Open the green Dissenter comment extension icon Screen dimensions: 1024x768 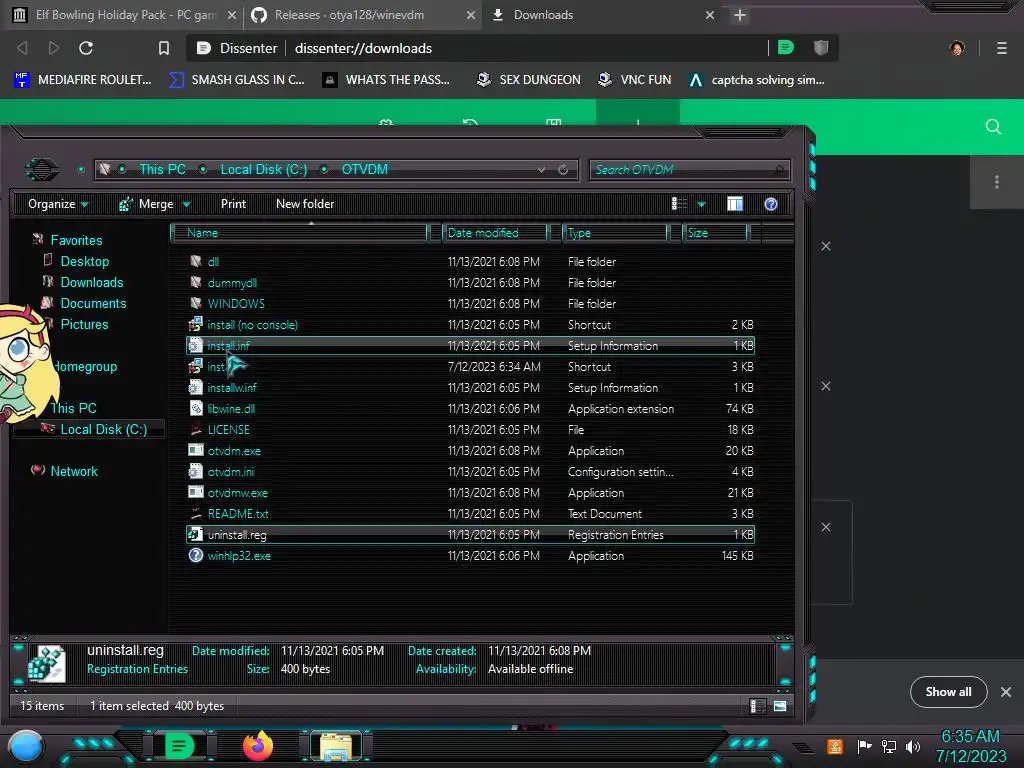click(786, 48)
